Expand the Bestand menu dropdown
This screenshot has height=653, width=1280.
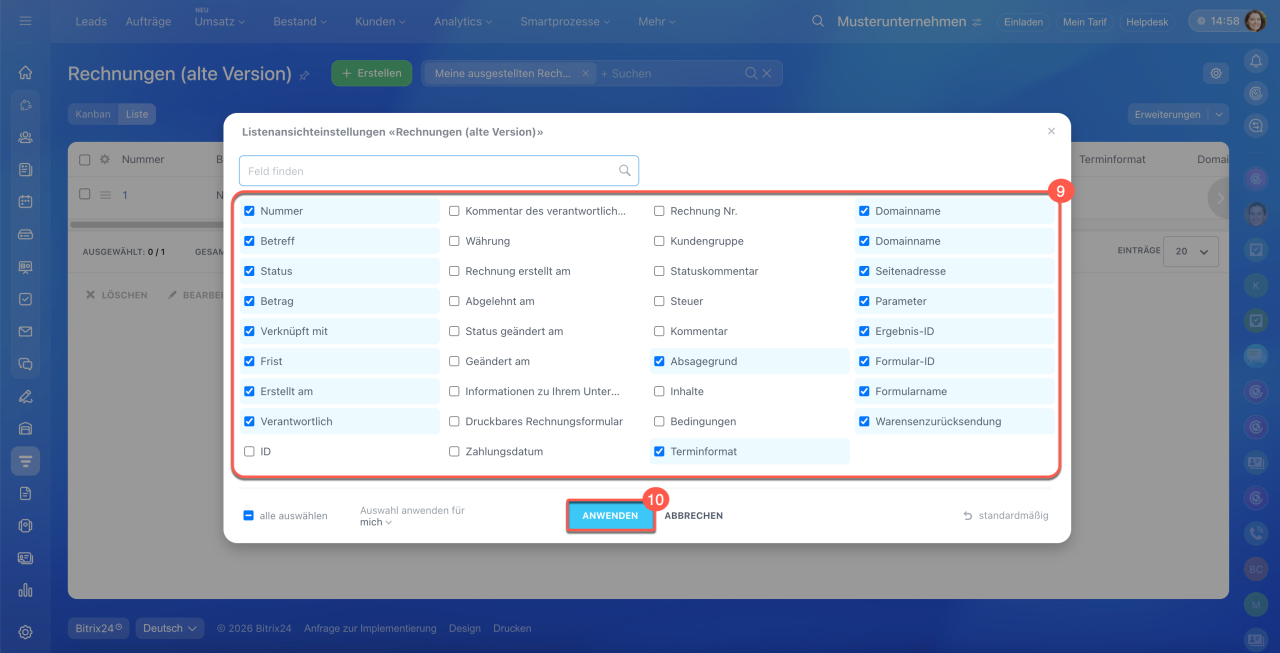point(299,21)
